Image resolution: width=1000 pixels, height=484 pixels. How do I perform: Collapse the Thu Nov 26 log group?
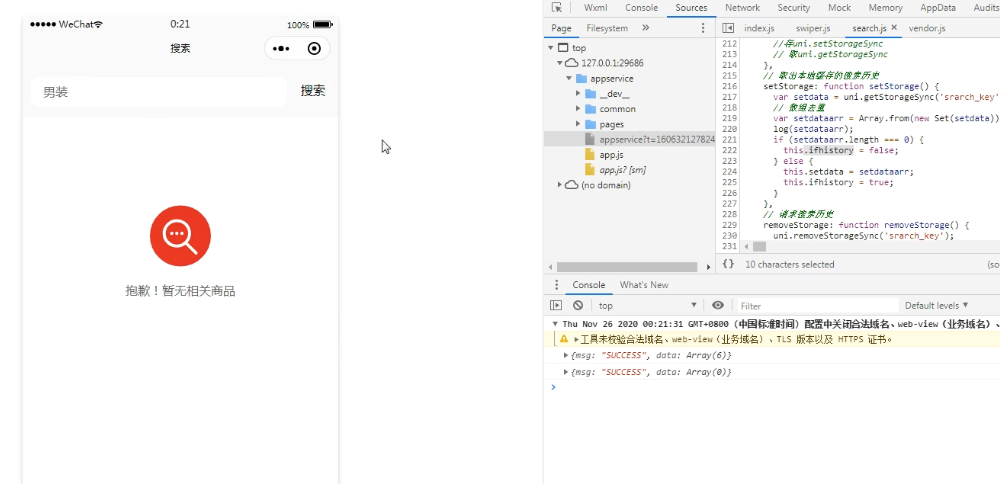pyautogui.click(x=555, y=324)
